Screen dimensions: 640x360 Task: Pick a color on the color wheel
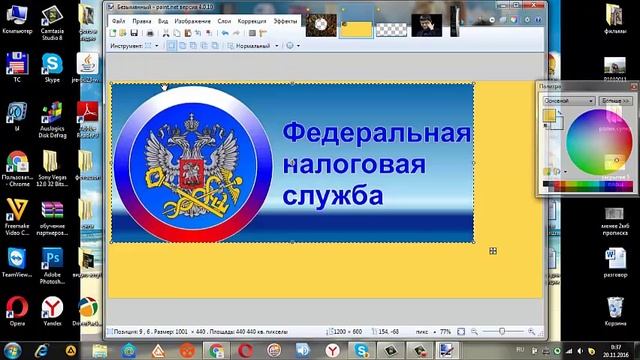pos(599,142)
